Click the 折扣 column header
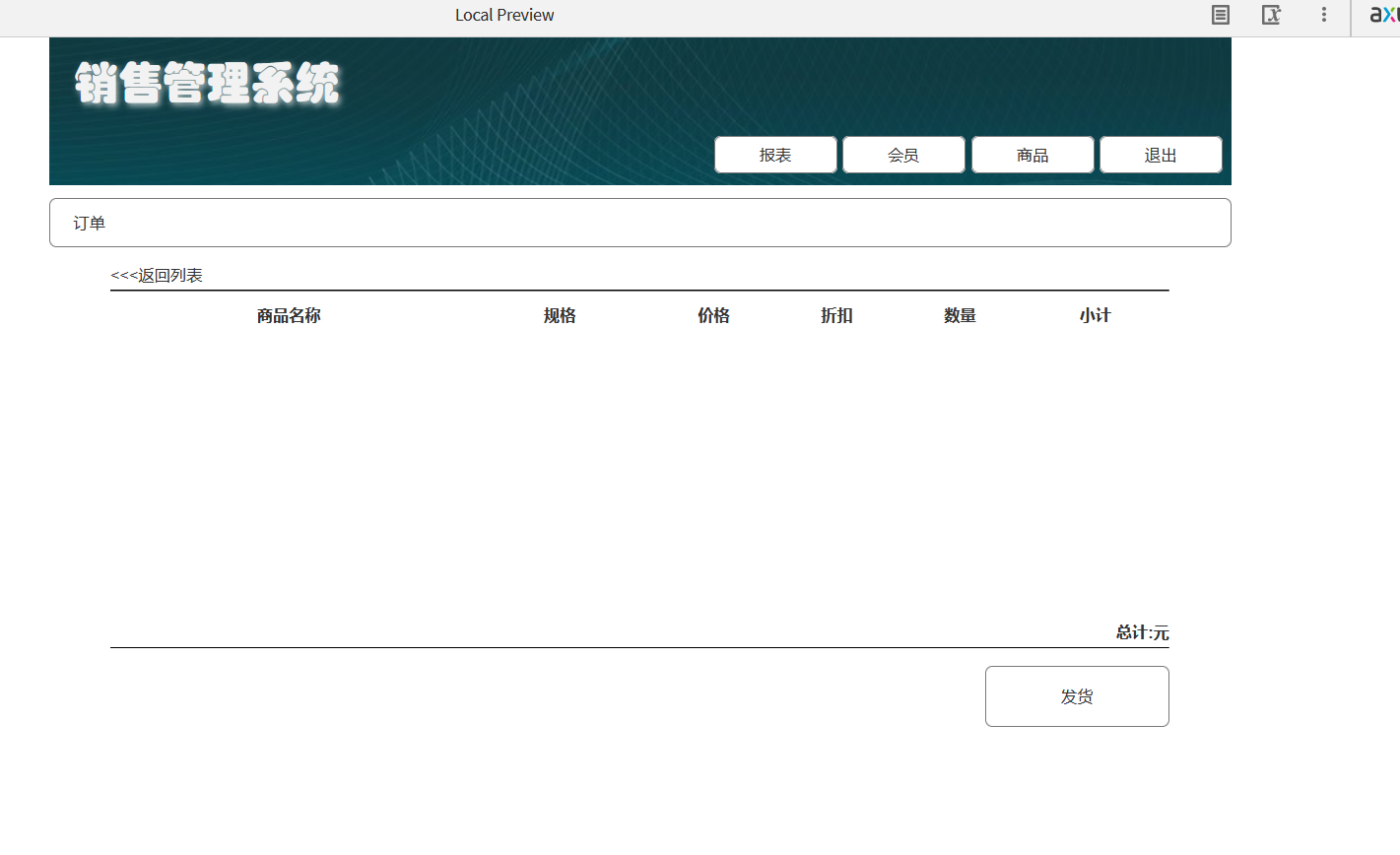The width and height of the screenshot is (1400, 855). coord(836,315)
